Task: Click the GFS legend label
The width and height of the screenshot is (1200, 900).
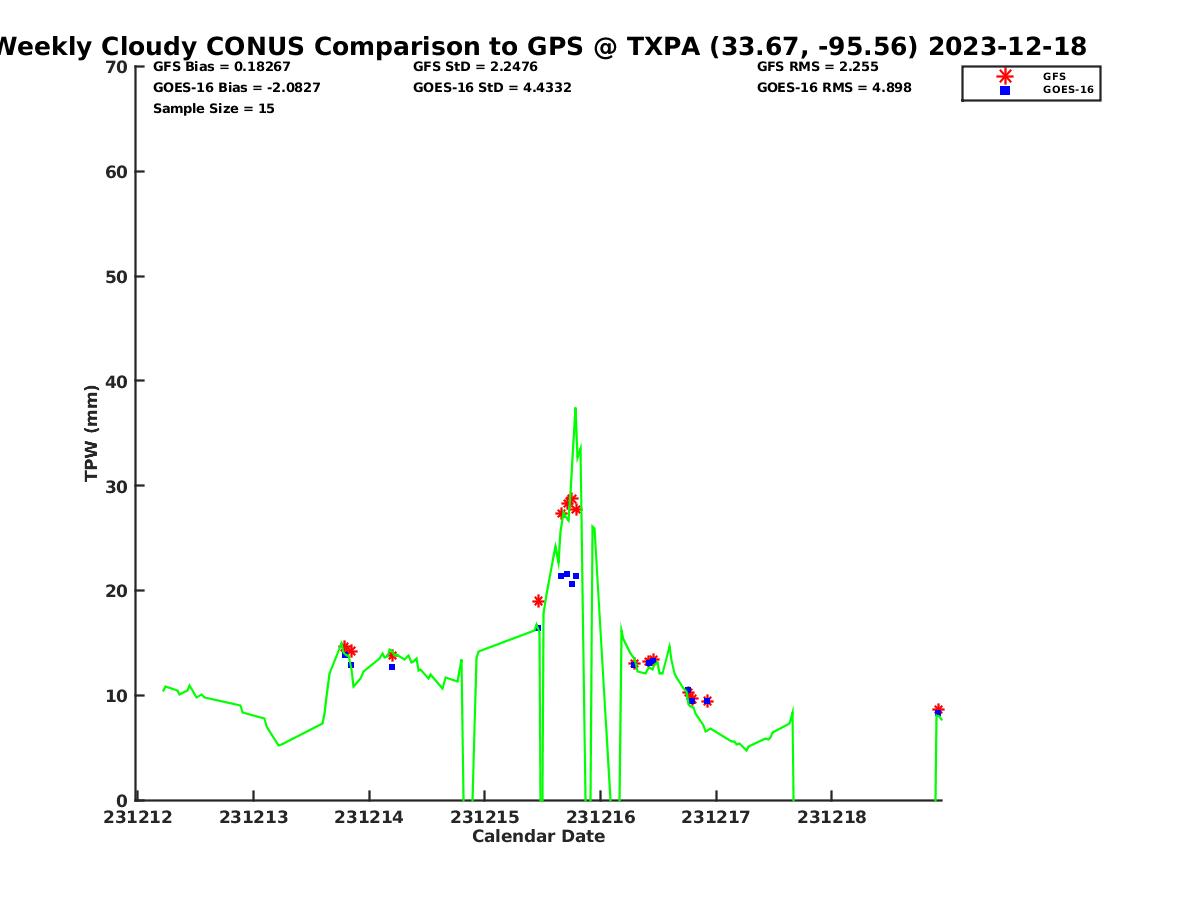Action: click(x=1054, y=76)
